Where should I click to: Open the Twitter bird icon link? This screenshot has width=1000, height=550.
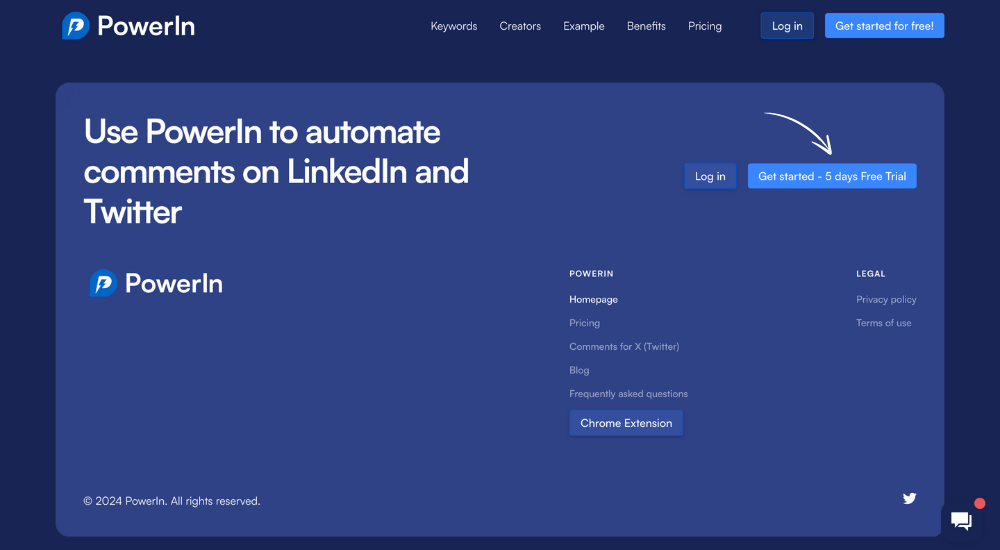pyautogui.click(x=909, y=498)
